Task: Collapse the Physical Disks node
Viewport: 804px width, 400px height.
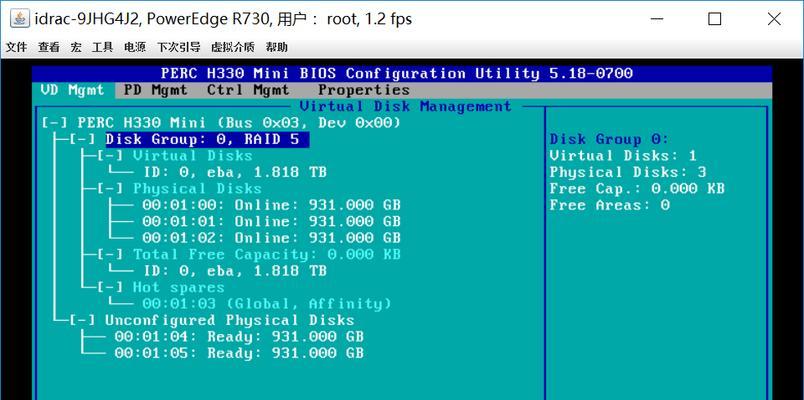Action: [x=110, y=189]
